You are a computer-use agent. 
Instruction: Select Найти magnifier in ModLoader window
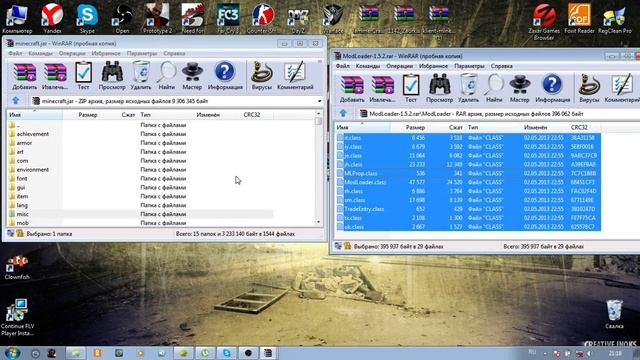494,88
